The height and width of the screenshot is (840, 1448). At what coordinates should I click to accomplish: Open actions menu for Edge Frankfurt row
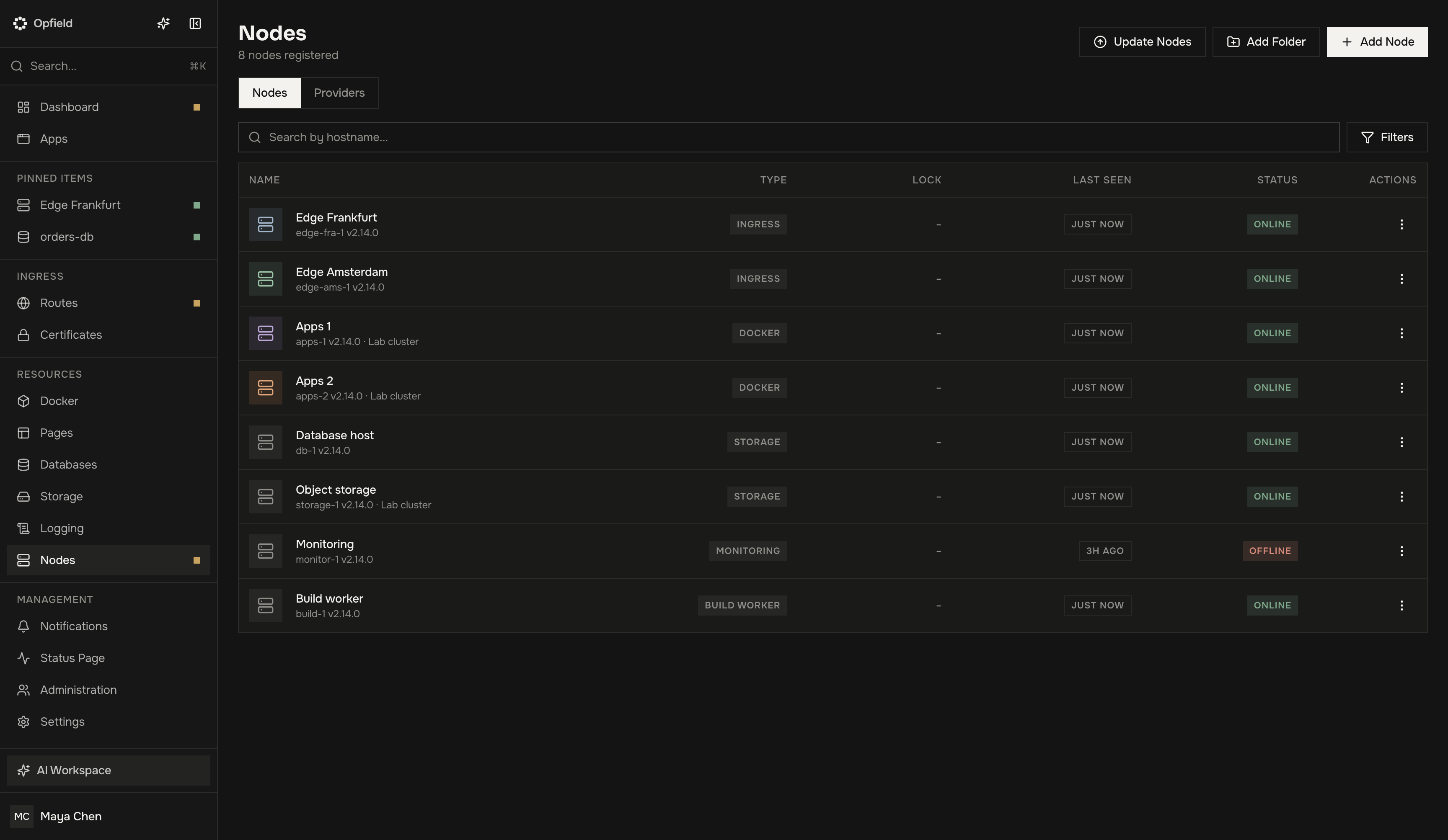[1401, 224]
